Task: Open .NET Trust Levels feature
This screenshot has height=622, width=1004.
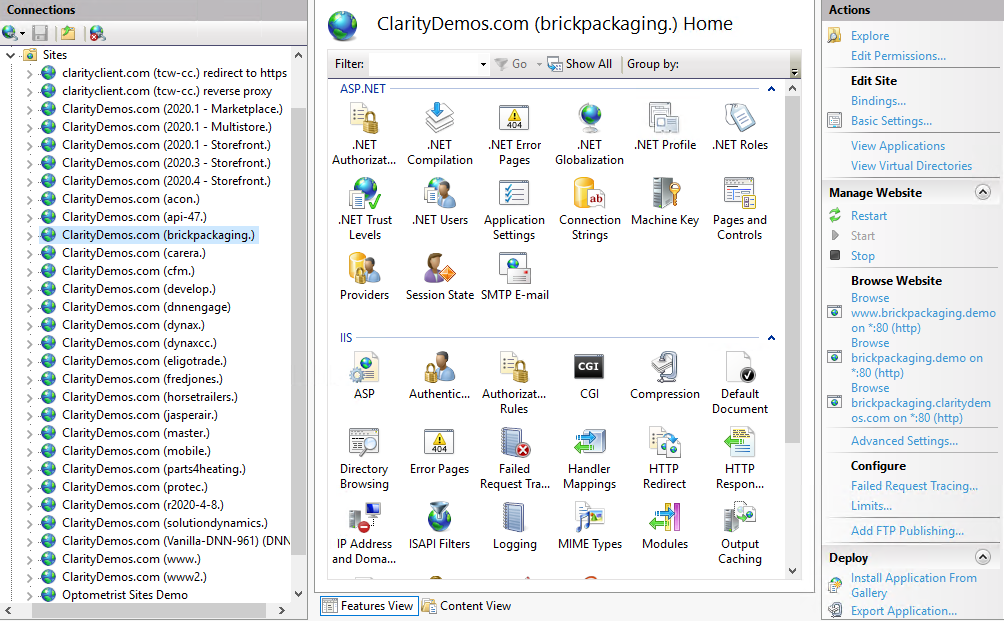Action: pyautogui.click(x=364, y=209)
